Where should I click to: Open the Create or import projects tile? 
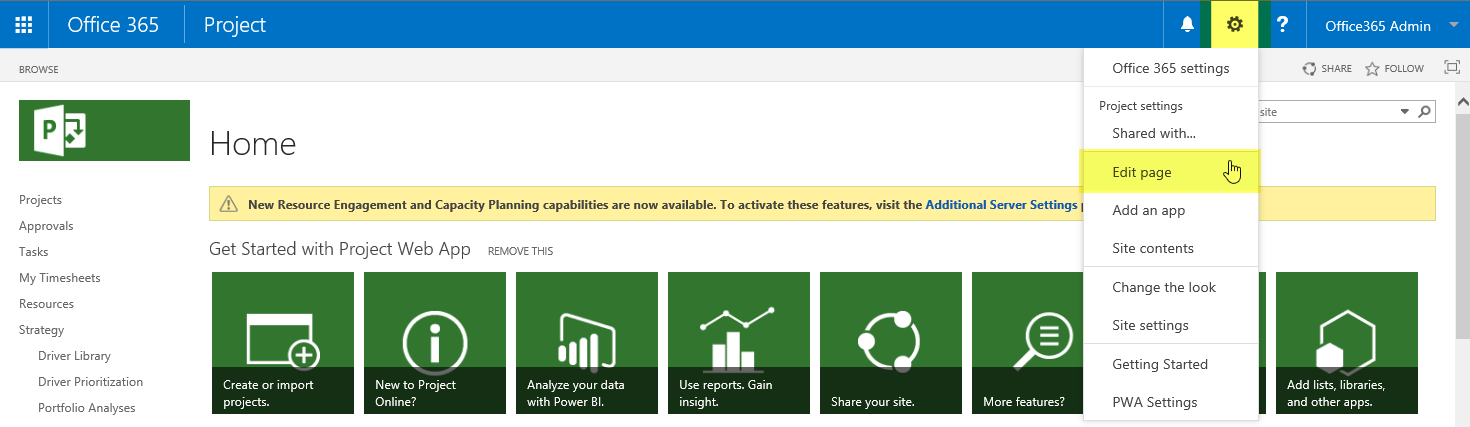click(x=283, y=343)
